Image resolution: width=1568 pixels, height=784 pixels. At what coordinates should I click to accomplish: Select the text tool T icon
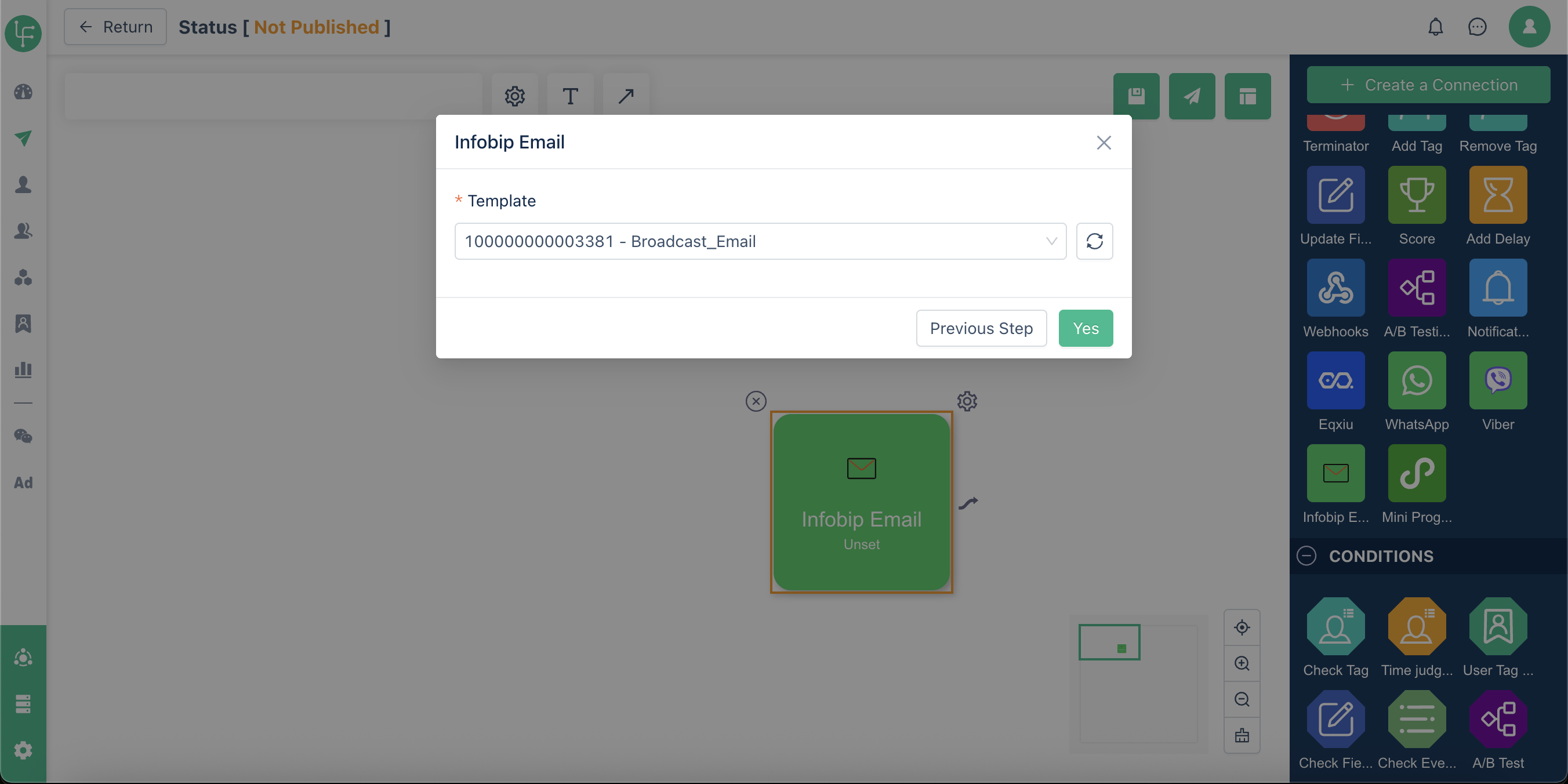[x=570, y=96]
